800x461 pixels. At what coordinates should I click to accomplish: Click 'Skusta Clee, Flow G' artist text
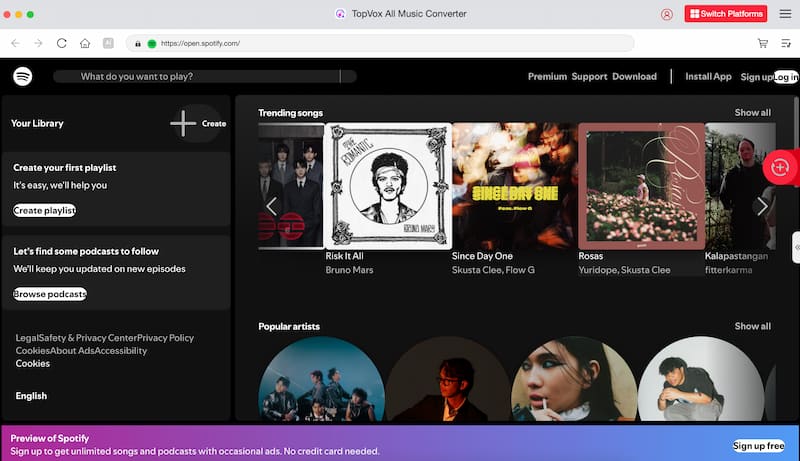click(x=493, y=270)
